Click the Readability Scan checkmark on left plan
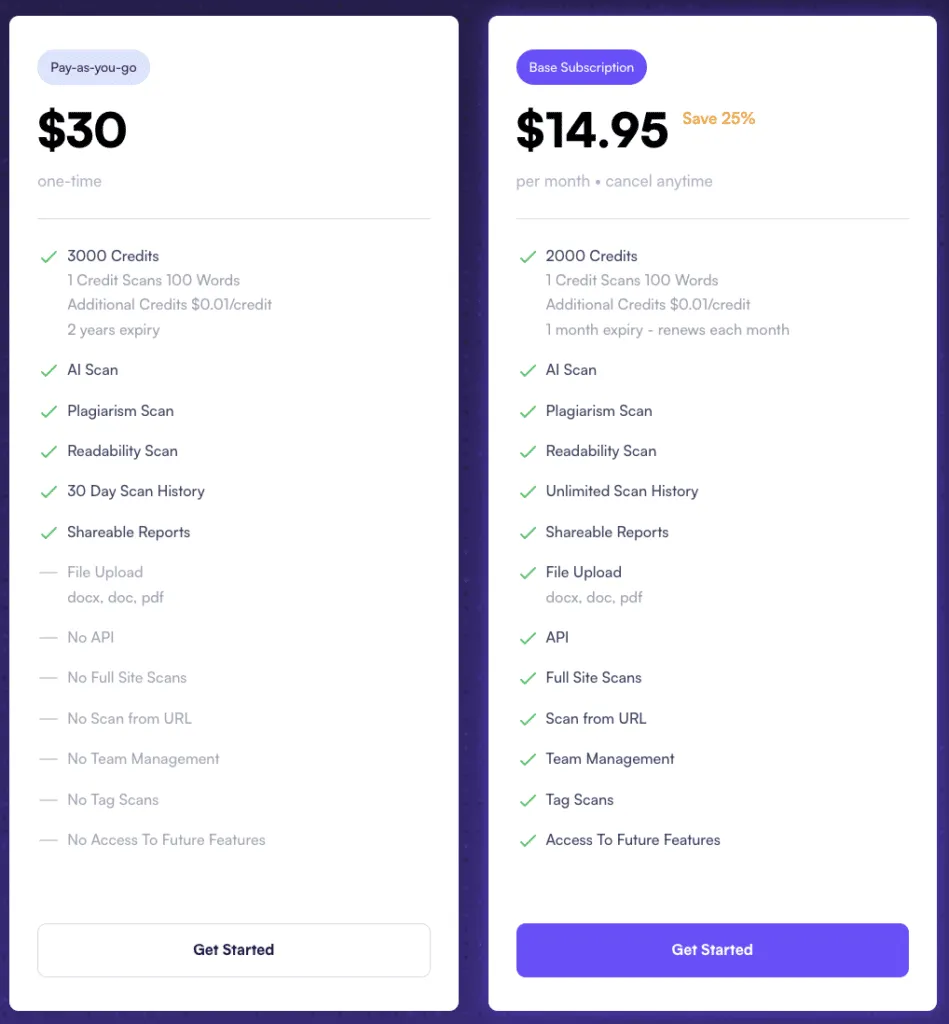The width and height of the screenshot is (949, 1024). (49, 451)
